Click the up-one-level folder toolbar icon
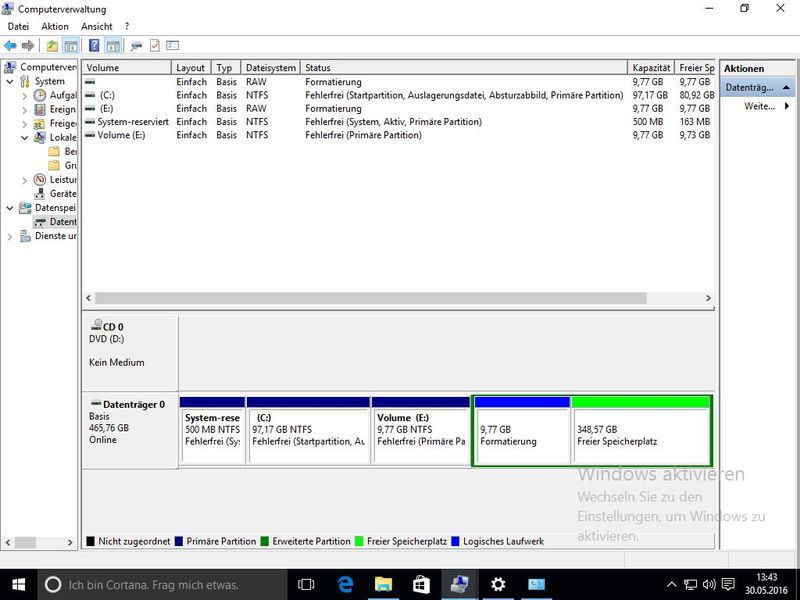 pos(52,46)
